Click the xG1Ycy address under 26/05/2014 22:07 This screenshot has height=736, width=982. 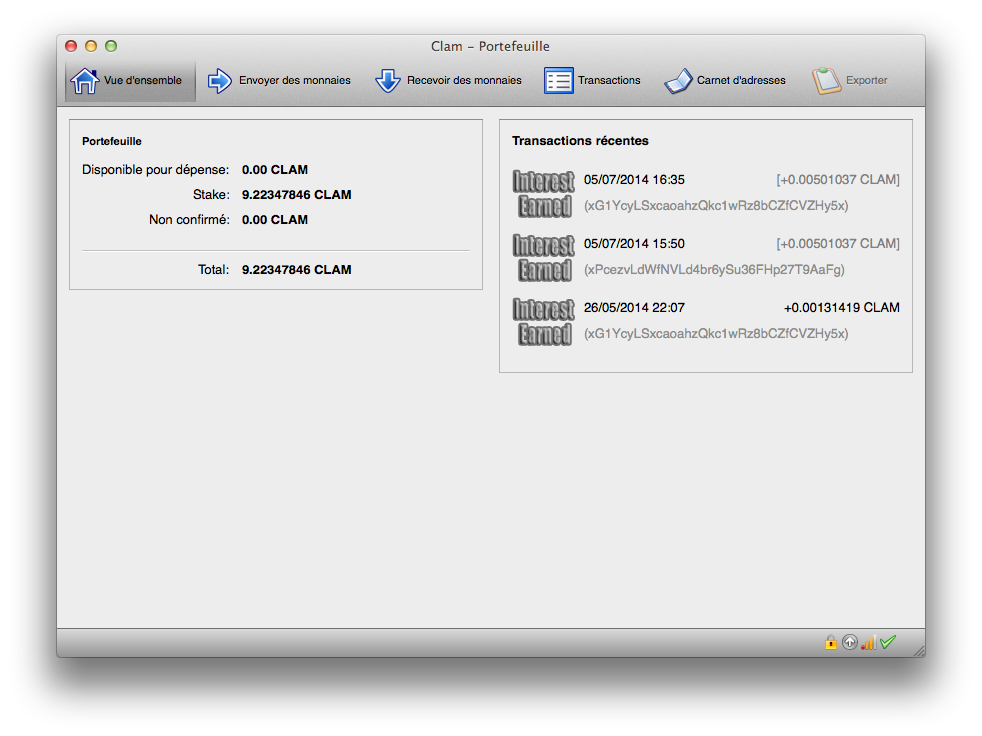pos(716,333)
